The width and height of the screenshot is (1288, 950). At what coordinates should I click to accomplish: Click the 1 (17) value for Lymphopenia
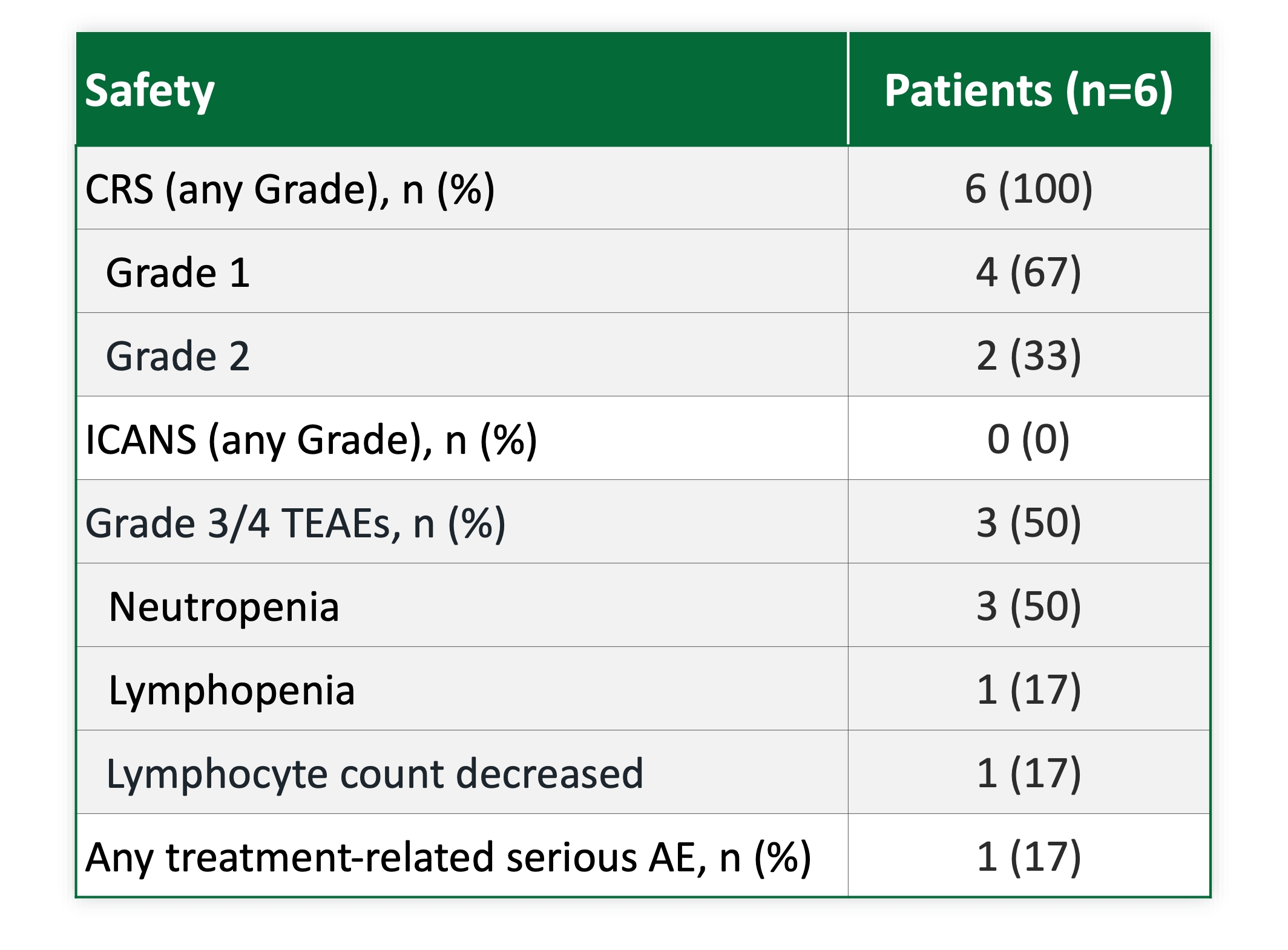1028,690
